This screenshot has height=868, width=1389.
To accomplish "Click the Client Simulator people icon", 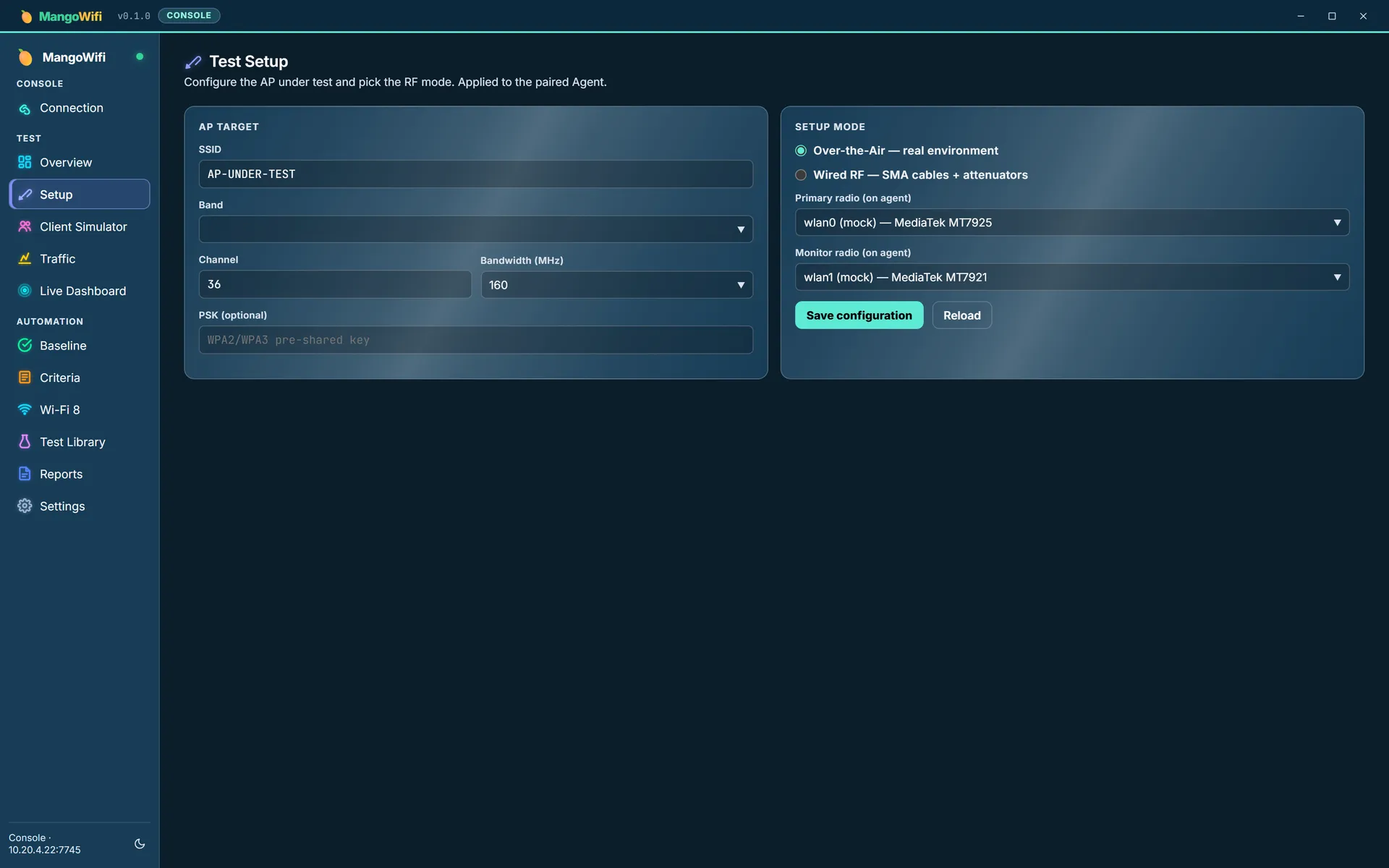I will [25, 226].
